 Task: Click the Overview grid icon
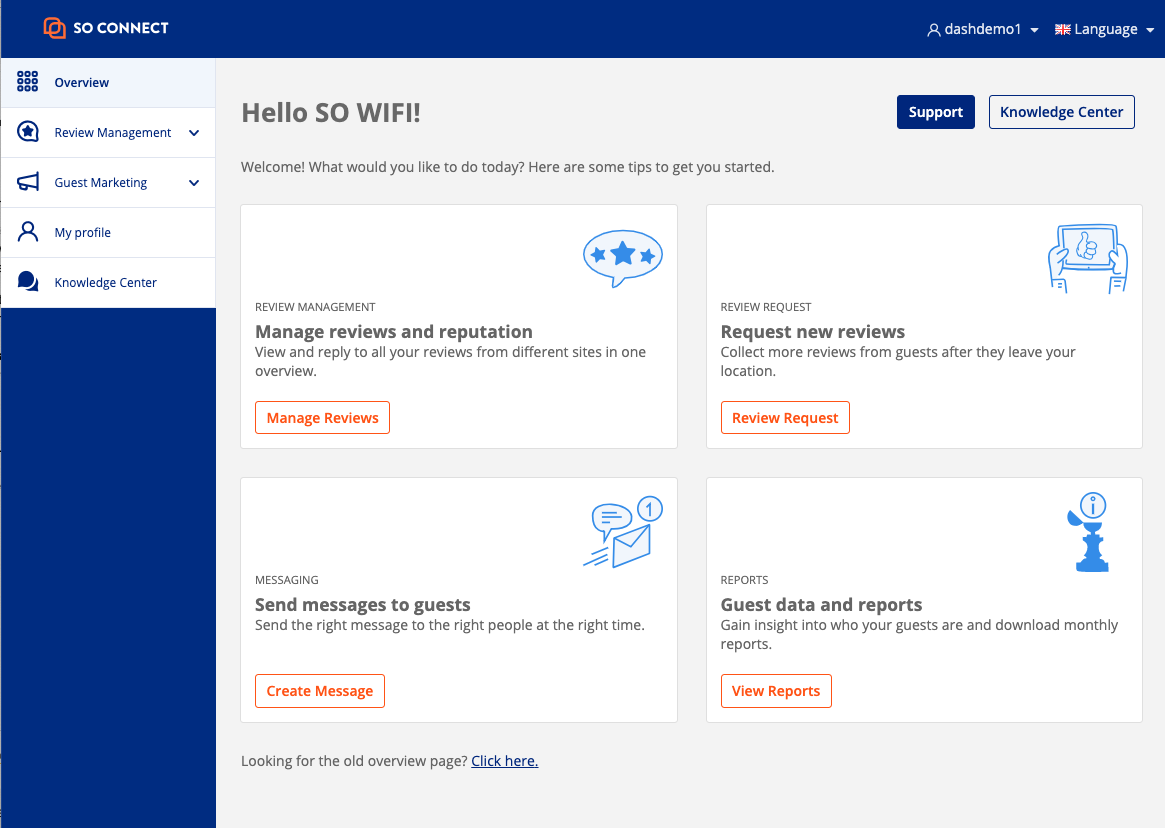click(x=27, y=82)
